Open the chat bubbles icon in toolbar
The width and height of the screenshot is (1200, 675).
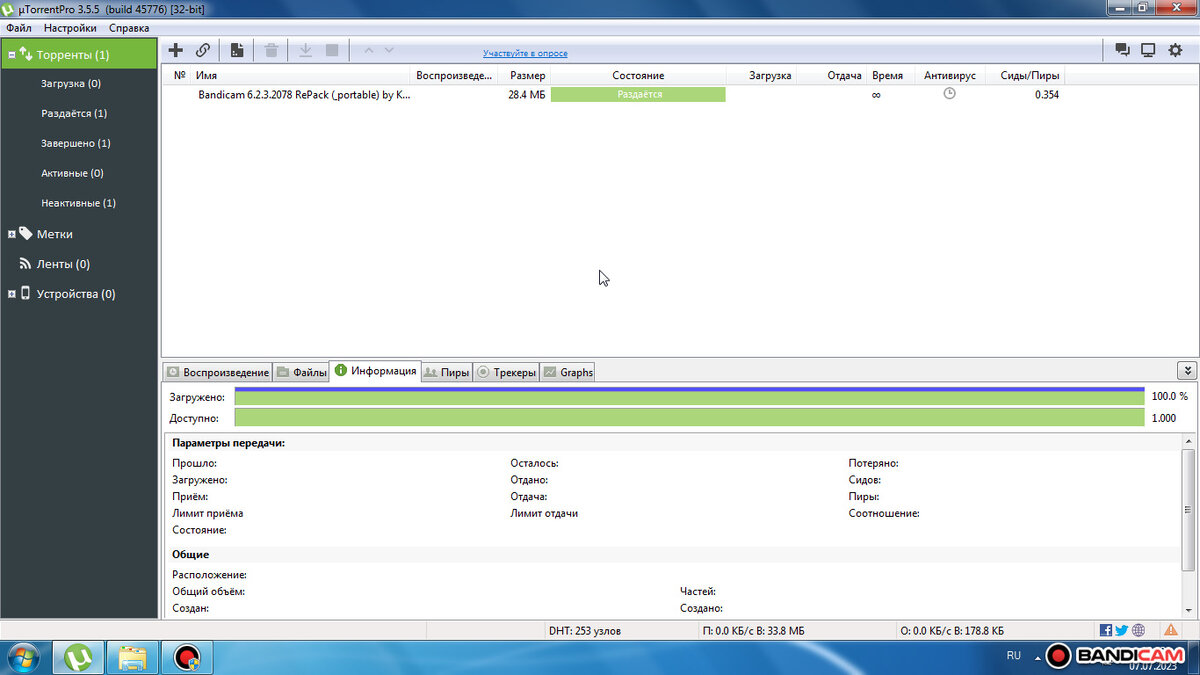pyautogui.click(x=1123, y=50)
